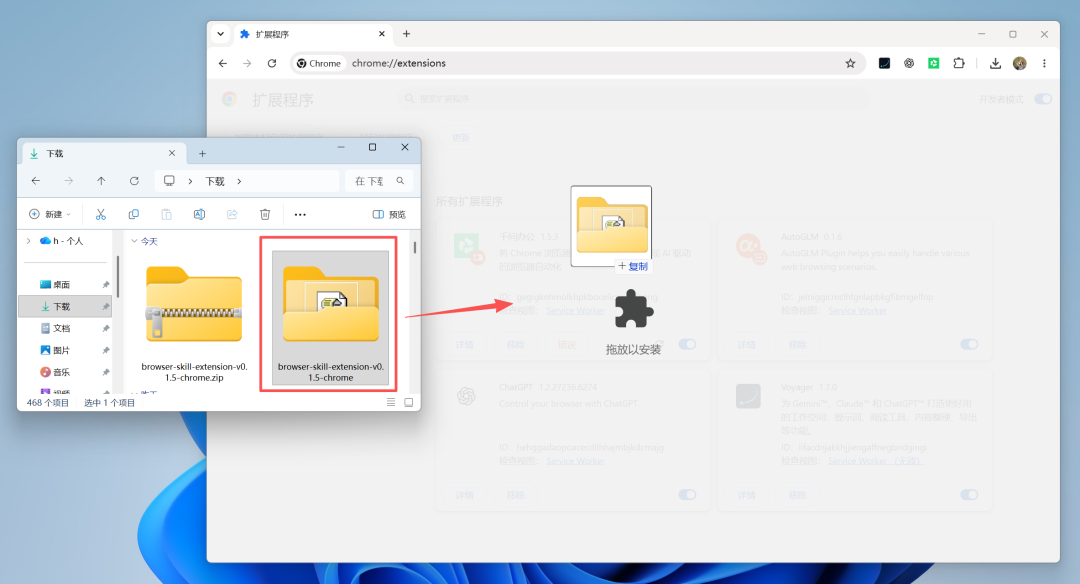This screenshot has width=1080, height=584.
Task: Open Service Worker link on ChatGPT card
Action: click(x=575, y=461)
